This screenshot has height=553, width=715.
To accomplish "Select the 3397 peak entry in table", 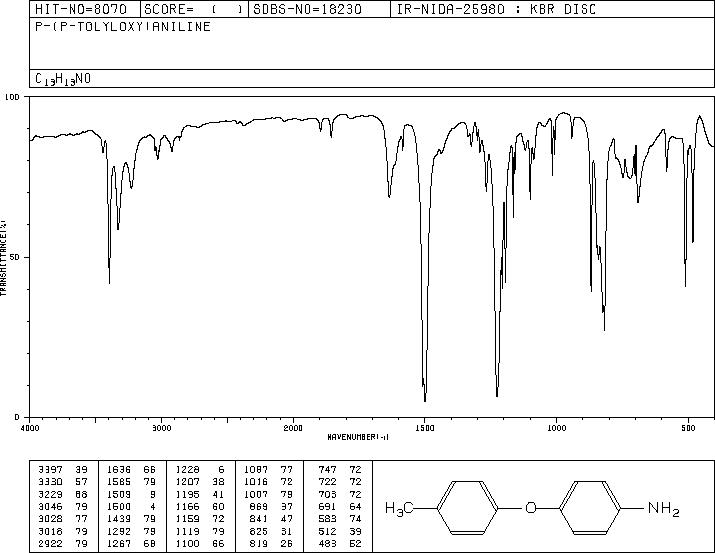I will [x=63, y=470].
